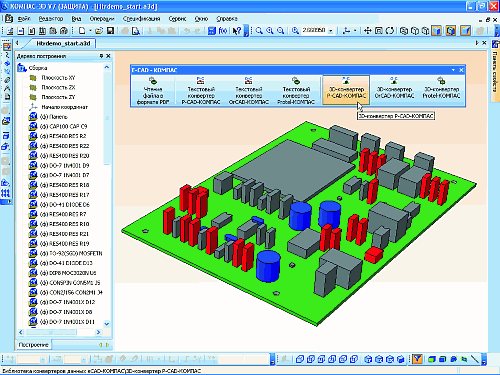Switch to hidden-lines-removed display mode

415,31
